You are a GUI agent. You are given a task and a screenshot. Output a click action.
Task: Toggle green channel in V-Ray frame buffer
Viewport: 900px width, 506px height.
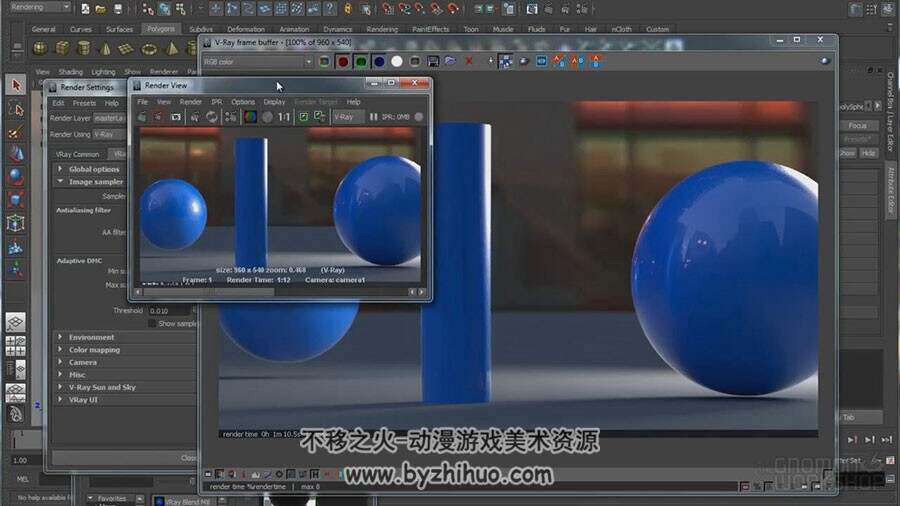360,61
